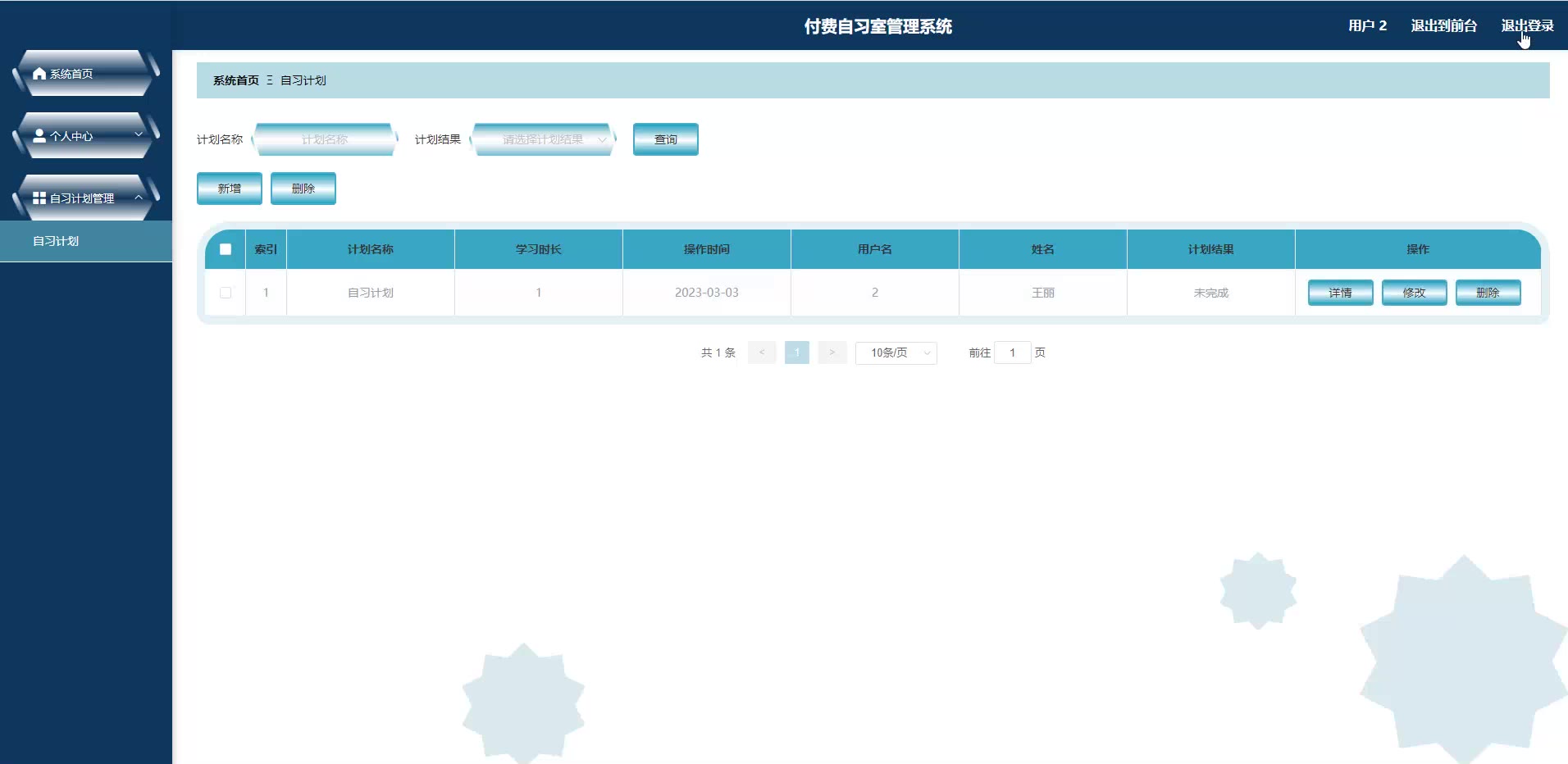Expand the 个人中心 menu chevron
The image size is (1568, 764).
(x=139, y=134)
